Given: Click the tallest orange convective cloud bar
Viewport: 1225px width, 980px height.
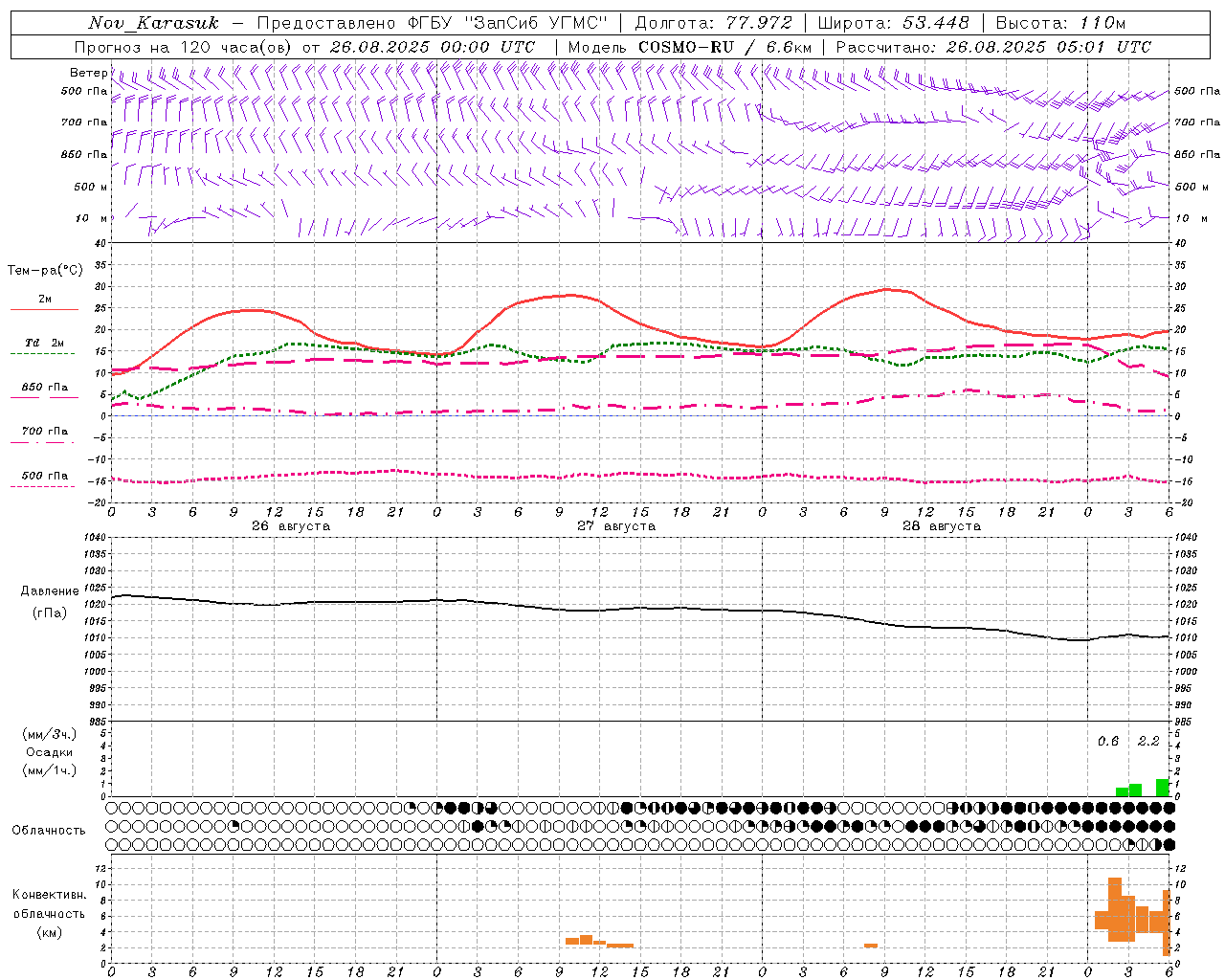Looking at the screenshot, I should [x=1115, y=909].
